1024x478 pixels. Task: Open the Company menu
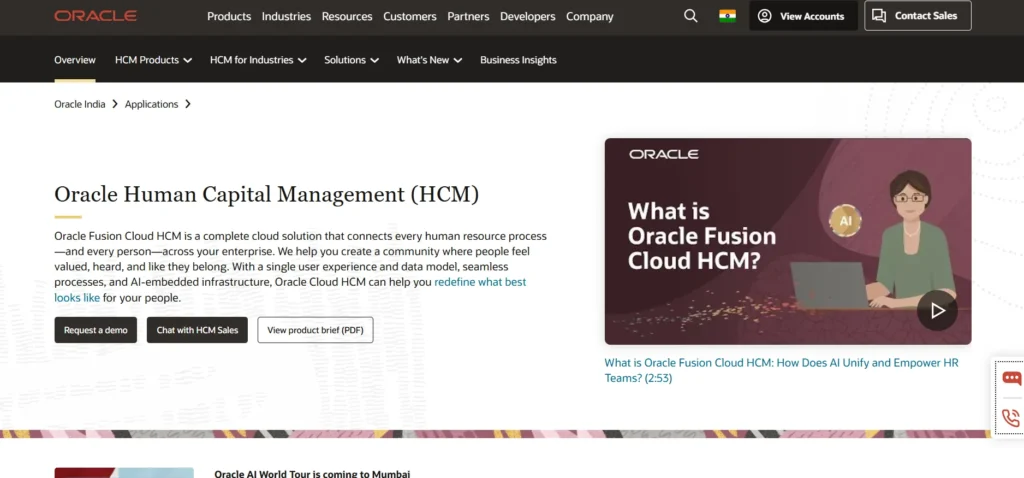(590, 16)
